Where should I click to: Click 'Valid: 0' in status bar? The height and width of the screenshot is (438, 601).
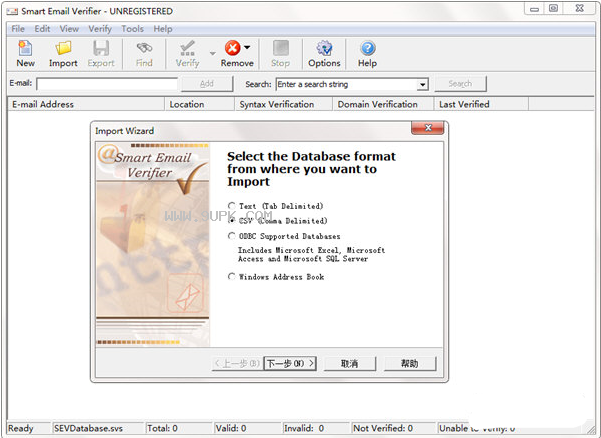point(231,428)
